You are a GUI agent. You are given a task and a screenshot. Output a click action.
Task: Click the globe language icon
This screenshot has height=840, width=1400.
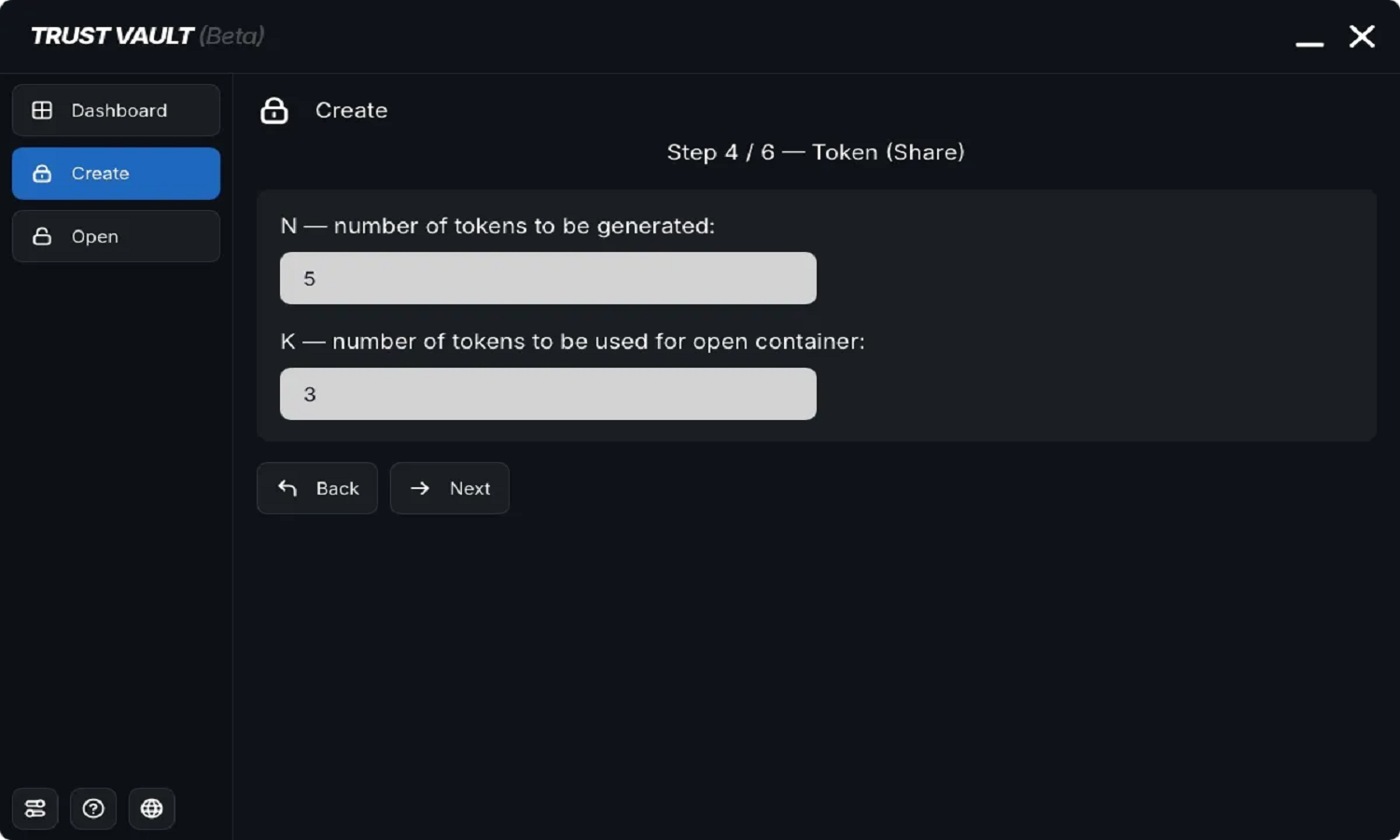pyautogui.click(x=151, y=808)
